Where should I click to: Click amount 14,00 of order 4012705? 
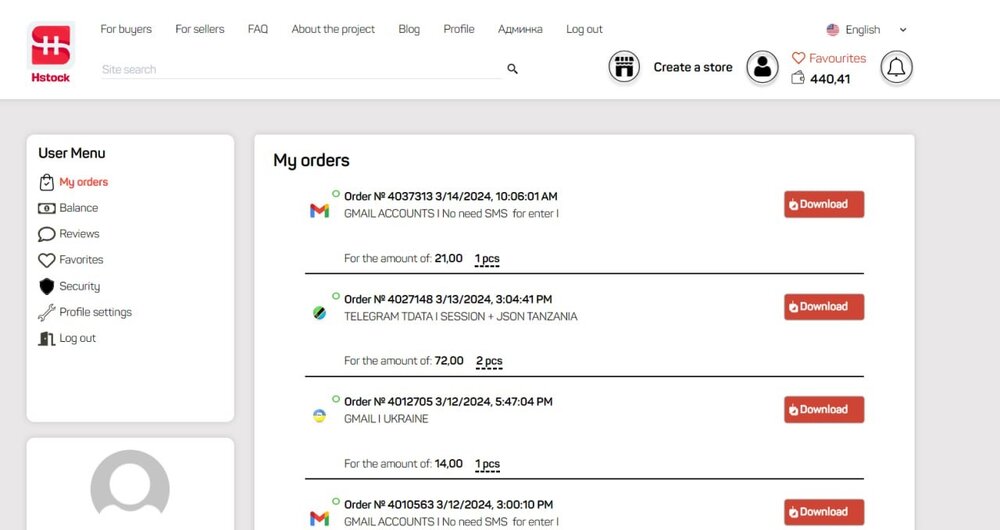click(x=448, y=464)
